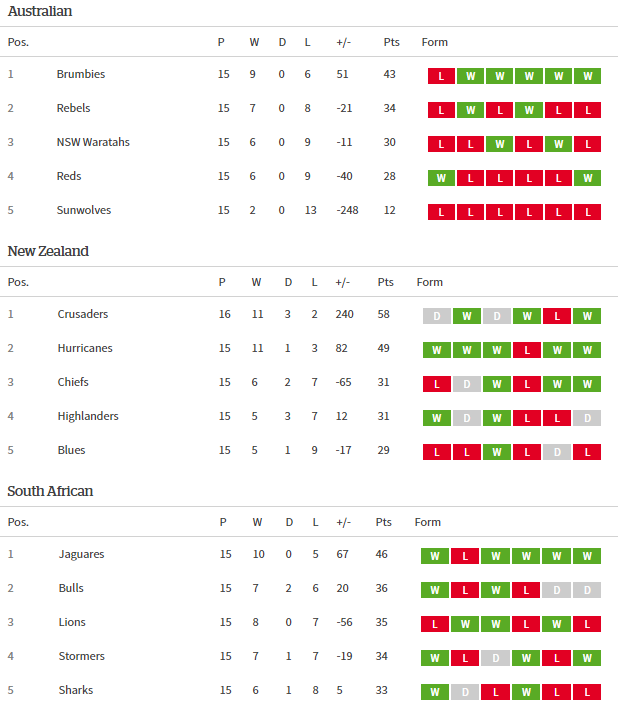Click the grey draw badge in Sharks form
This screenshot has height=707, width=626.
[464, 692]
